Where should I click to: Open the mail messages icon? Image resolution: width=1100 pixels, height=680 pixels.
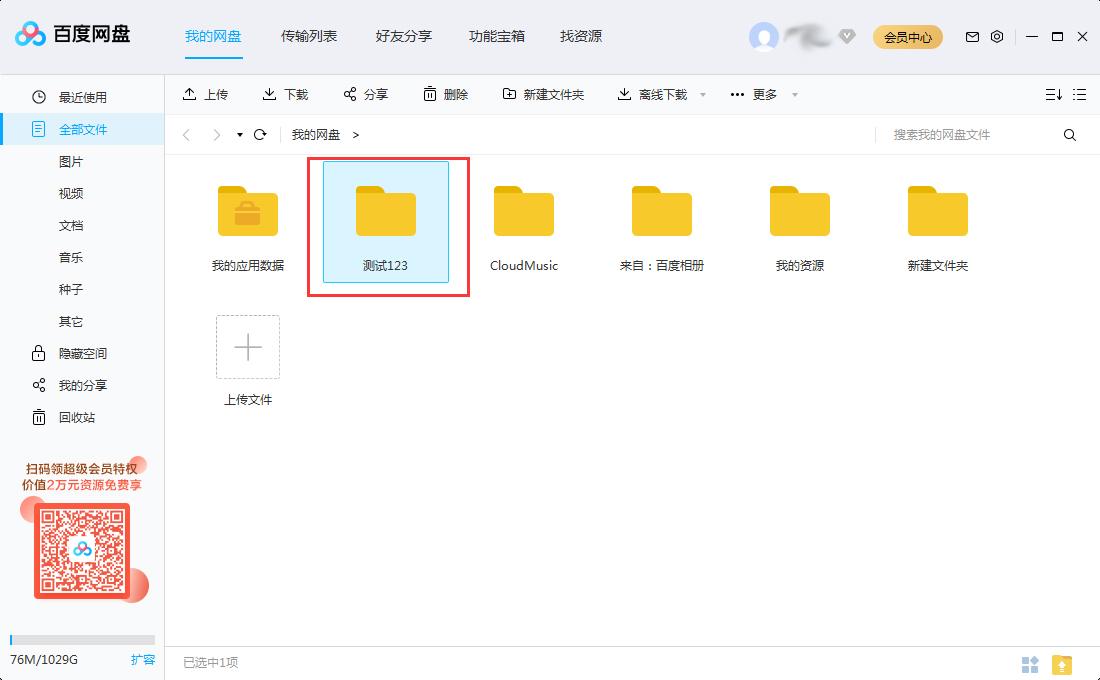972,36
